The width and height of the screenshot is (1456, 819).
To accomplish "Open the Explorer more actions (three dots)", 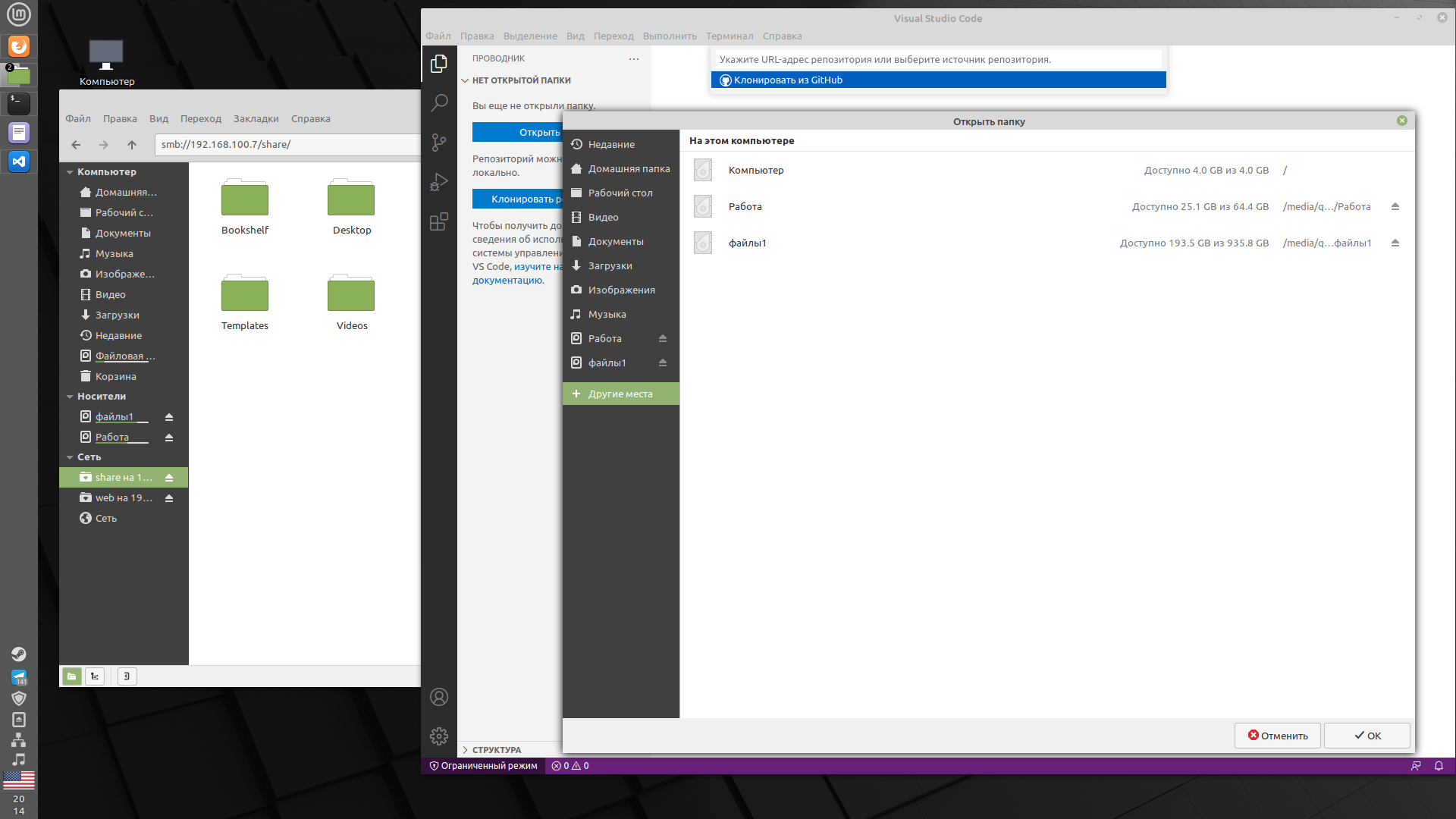I will point(634,58).
